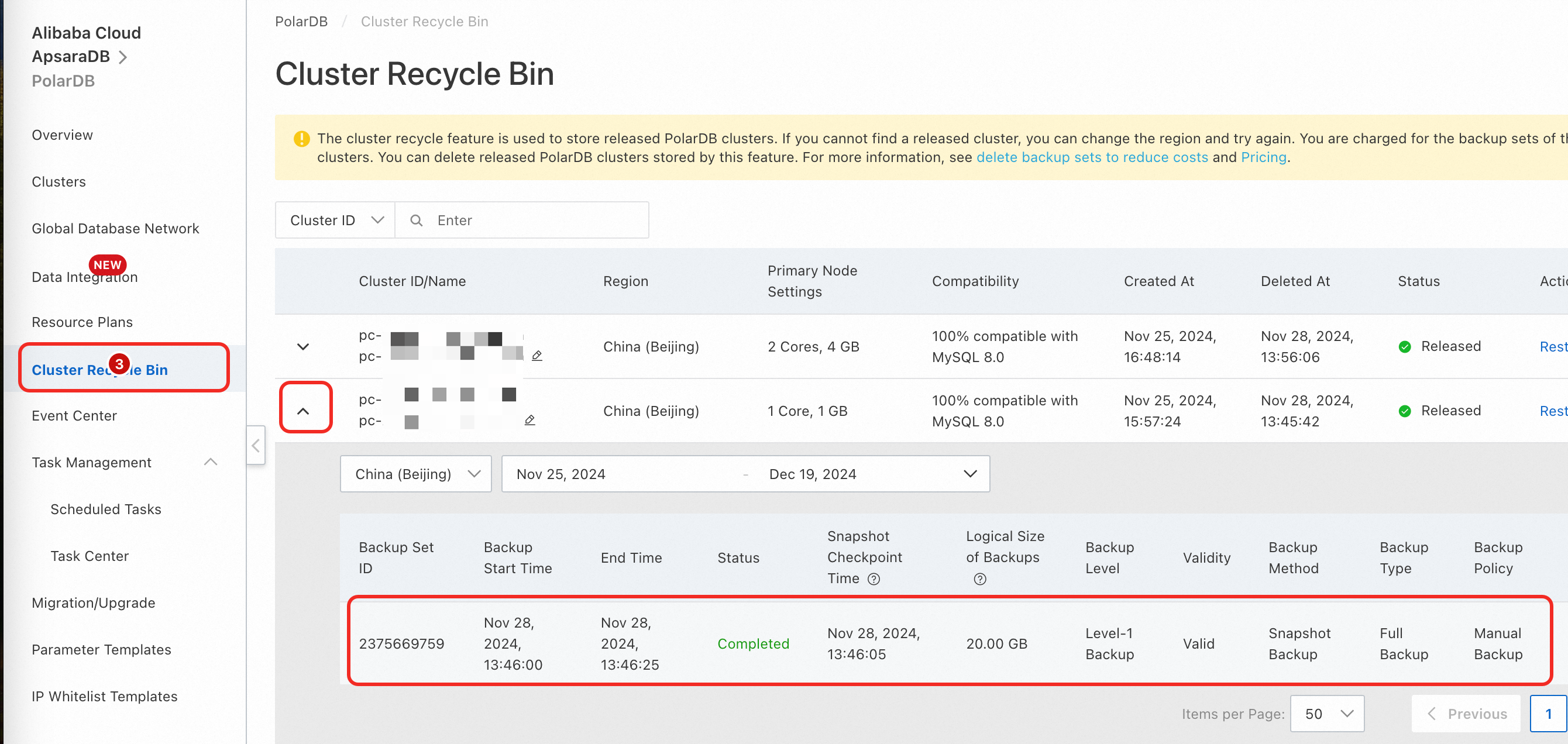Image resolution: width=1568 pixels, height=744 pixels.
Task: Click the help icon under Logical Size of Backups
Action: [980, 578]
